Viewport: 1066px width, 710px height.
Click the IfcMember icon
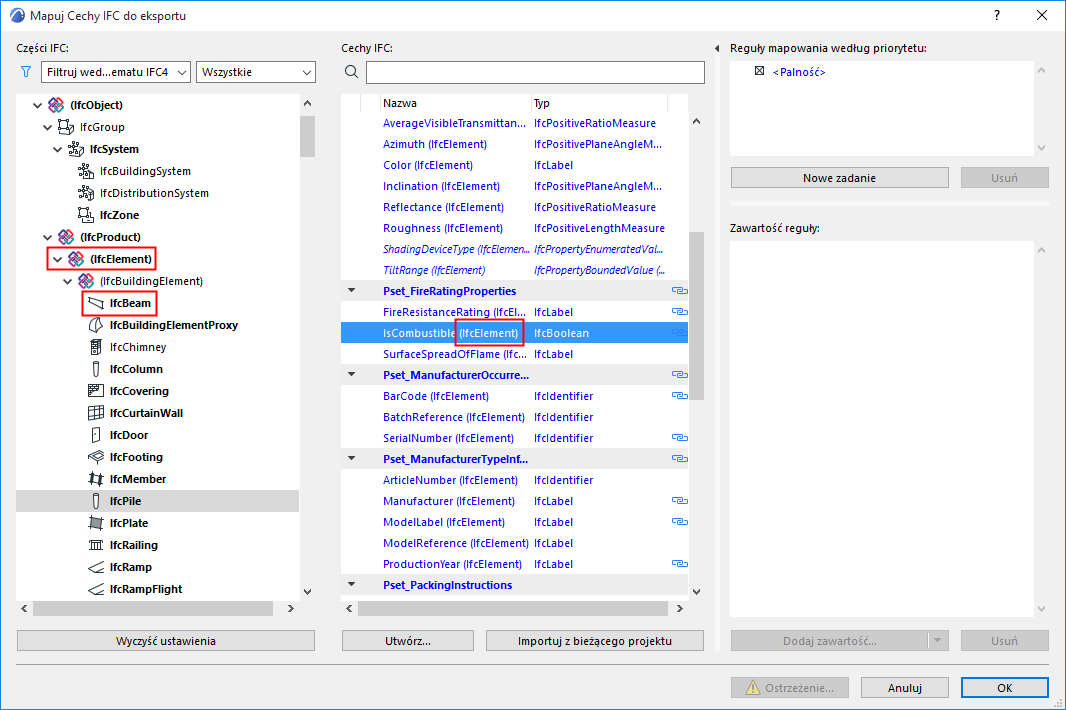[96, 479]
